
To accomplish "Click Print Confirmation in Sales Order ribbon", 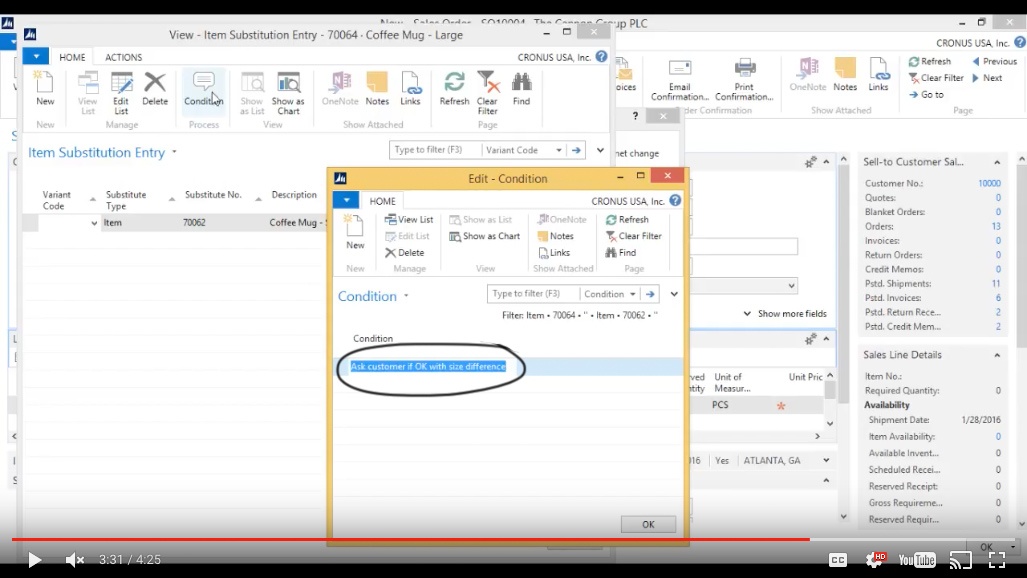I will click(x=744, y=81).
